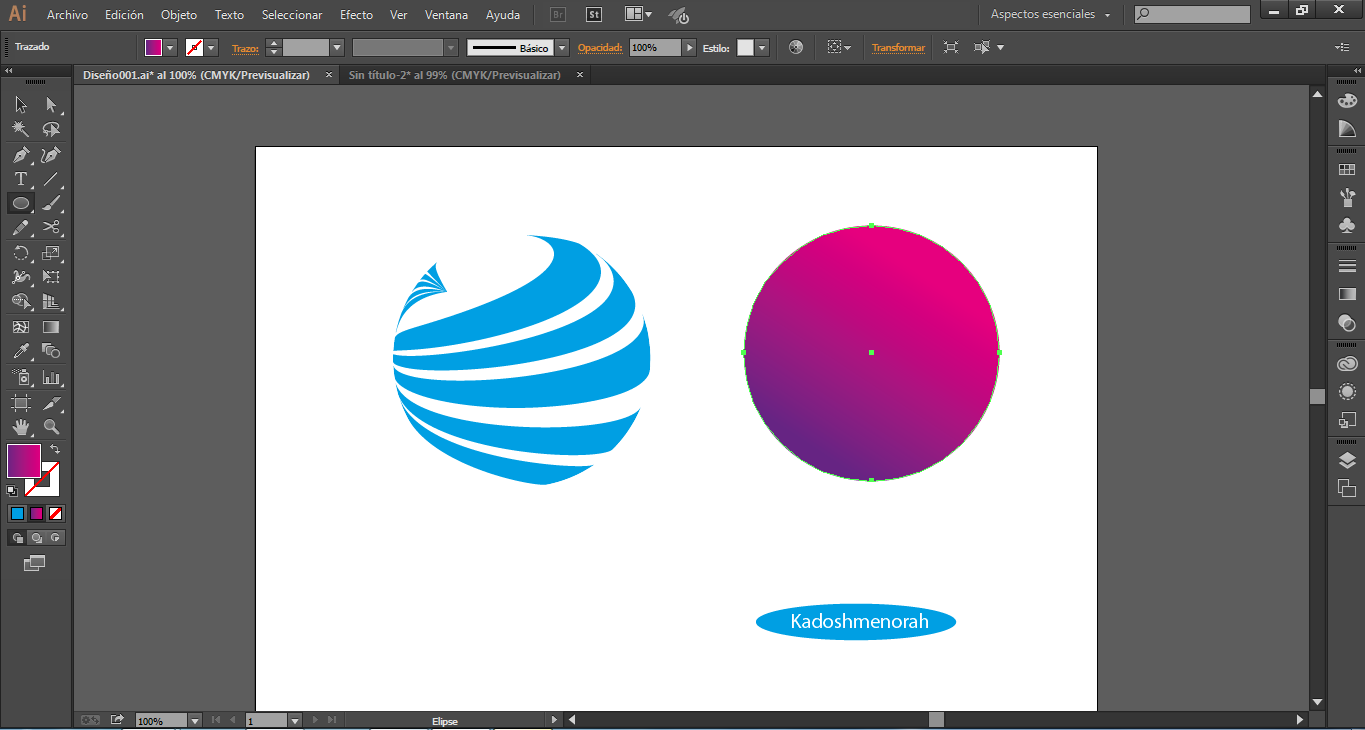Reset to default fill and stroke
The height and width of the screenshot is (730, 1365).
point(12,490)
